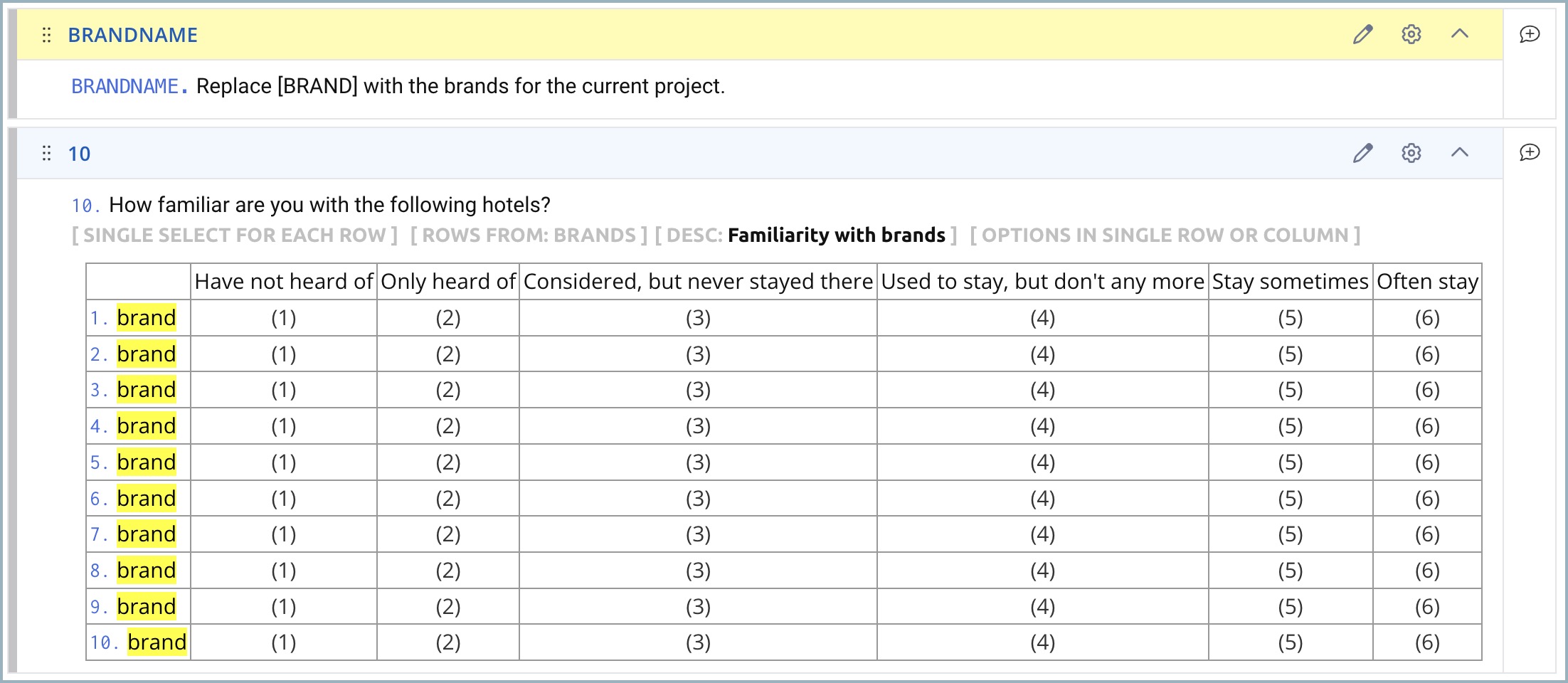Click the 'Often stay' column header

[1427, 282]
